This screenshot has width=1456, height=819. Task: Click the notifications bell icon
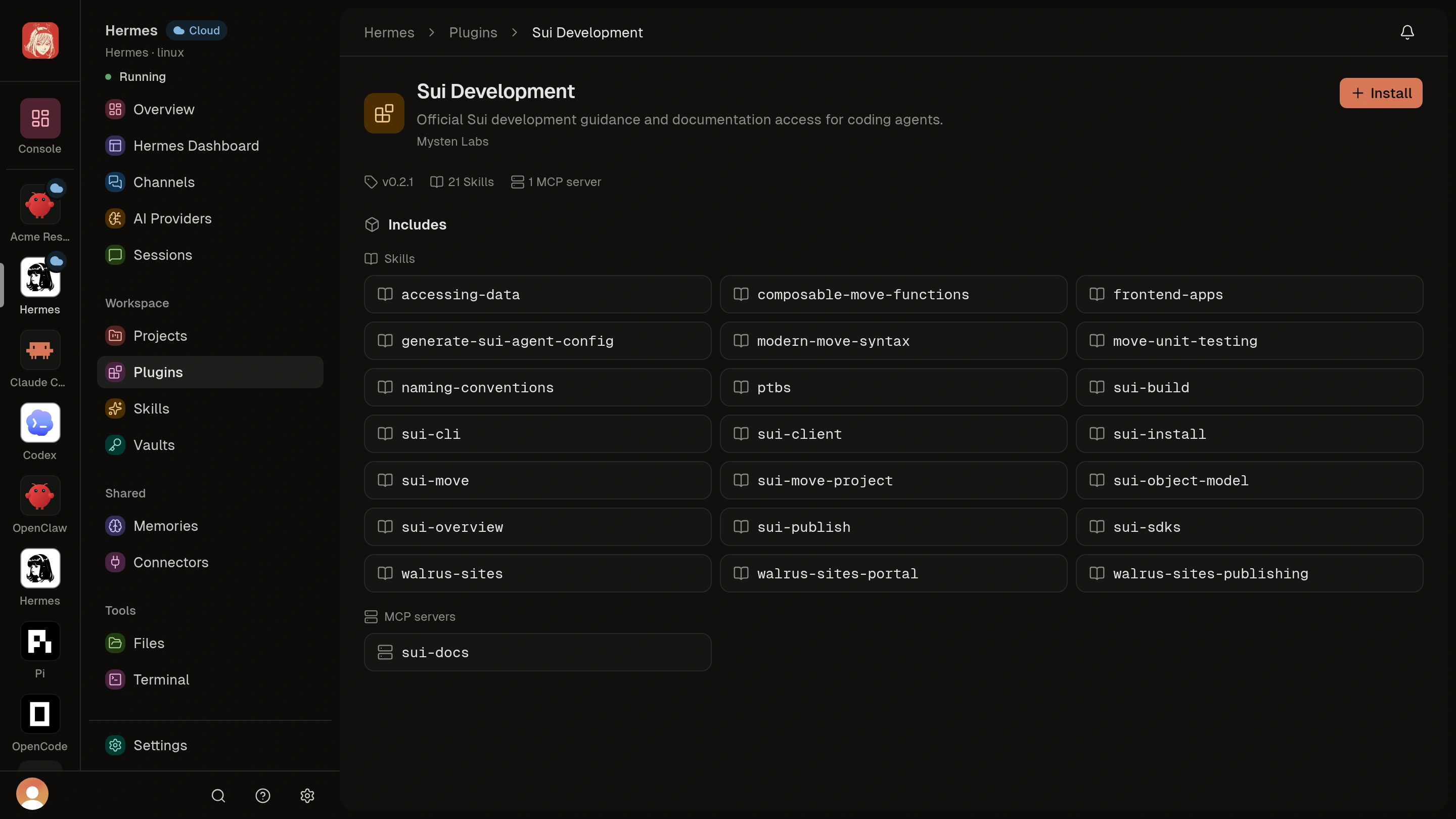(x=1407, y=32)
